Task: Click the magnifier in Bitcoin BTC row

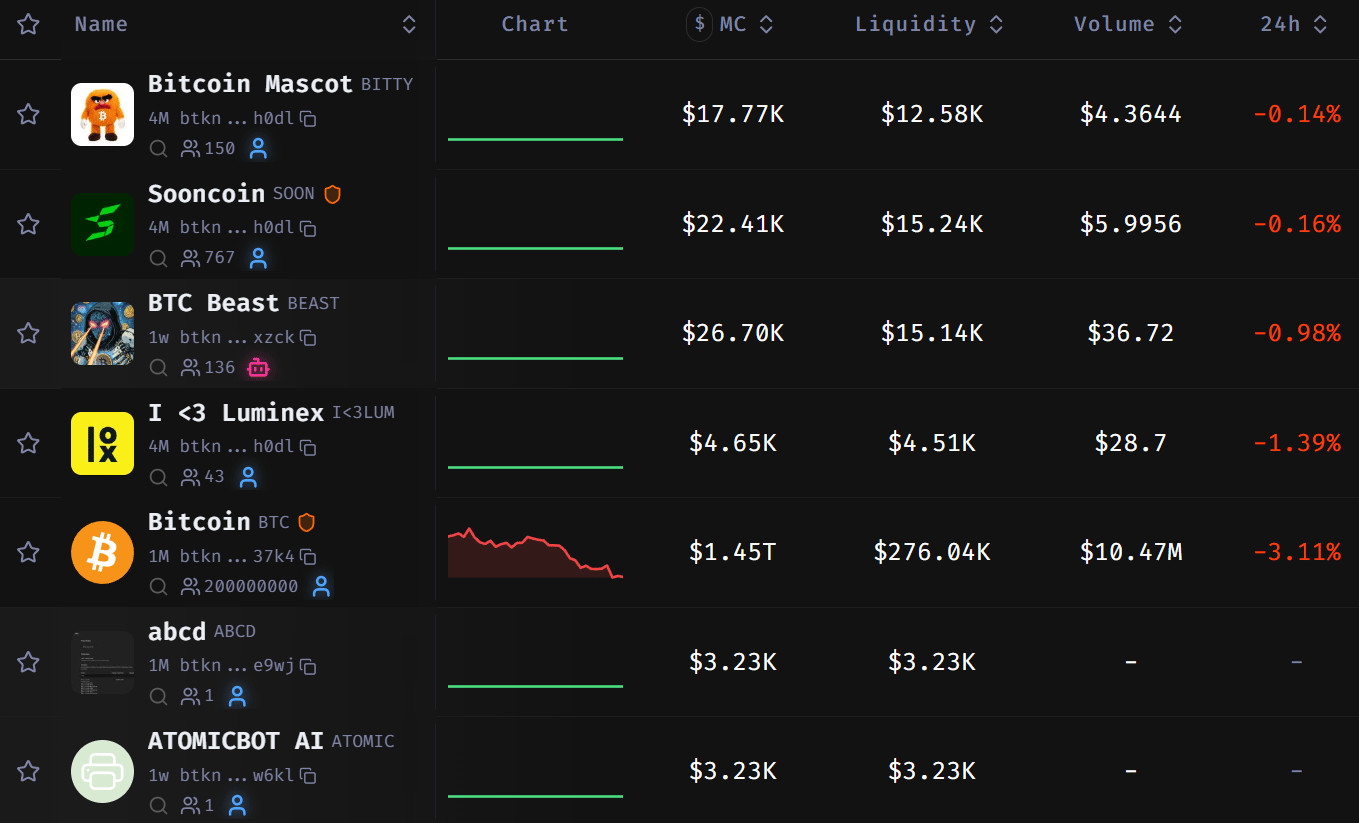Action: click(158, 587)
